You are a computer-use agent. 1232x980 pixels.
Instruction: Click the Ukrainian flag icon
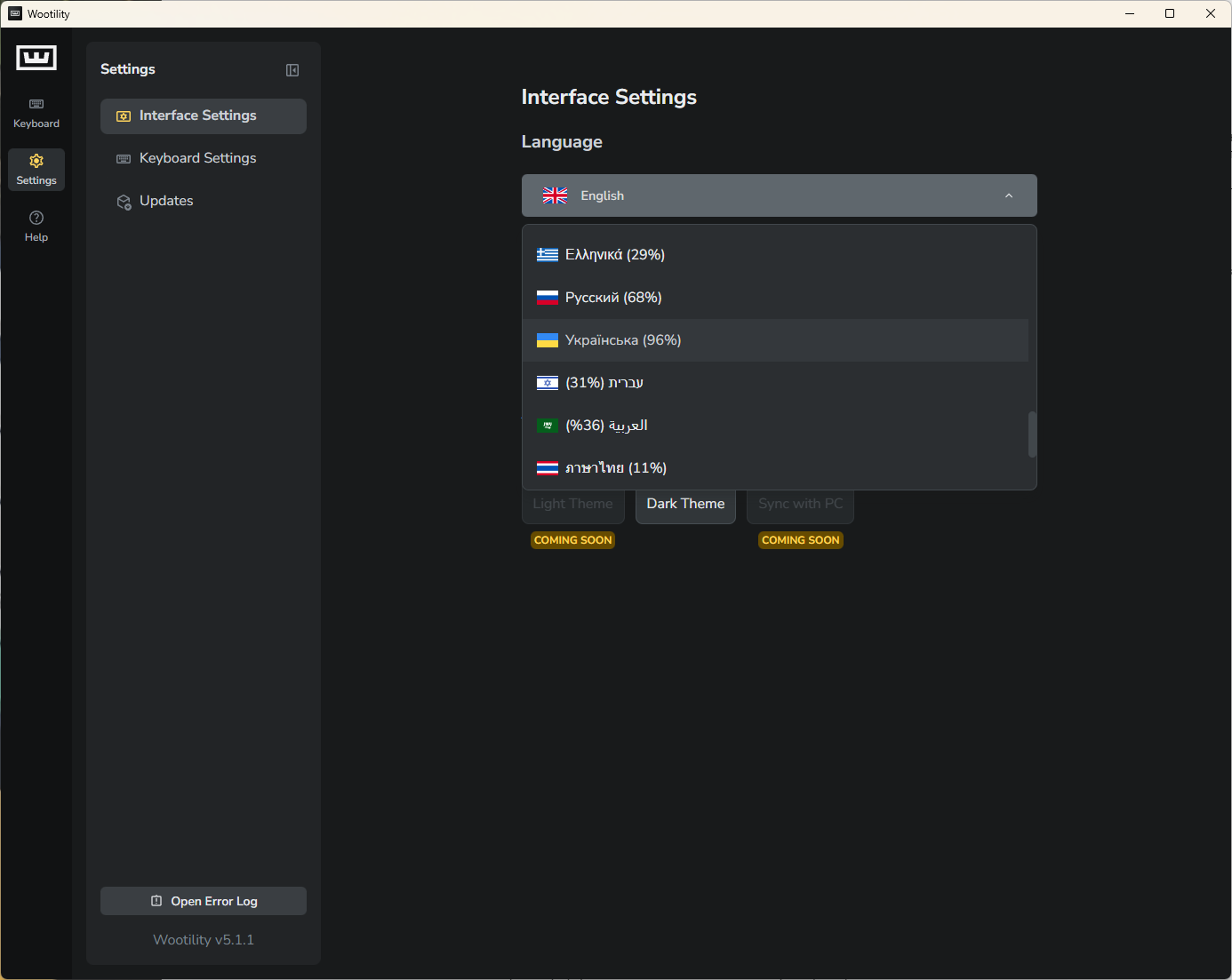(548, 340)
